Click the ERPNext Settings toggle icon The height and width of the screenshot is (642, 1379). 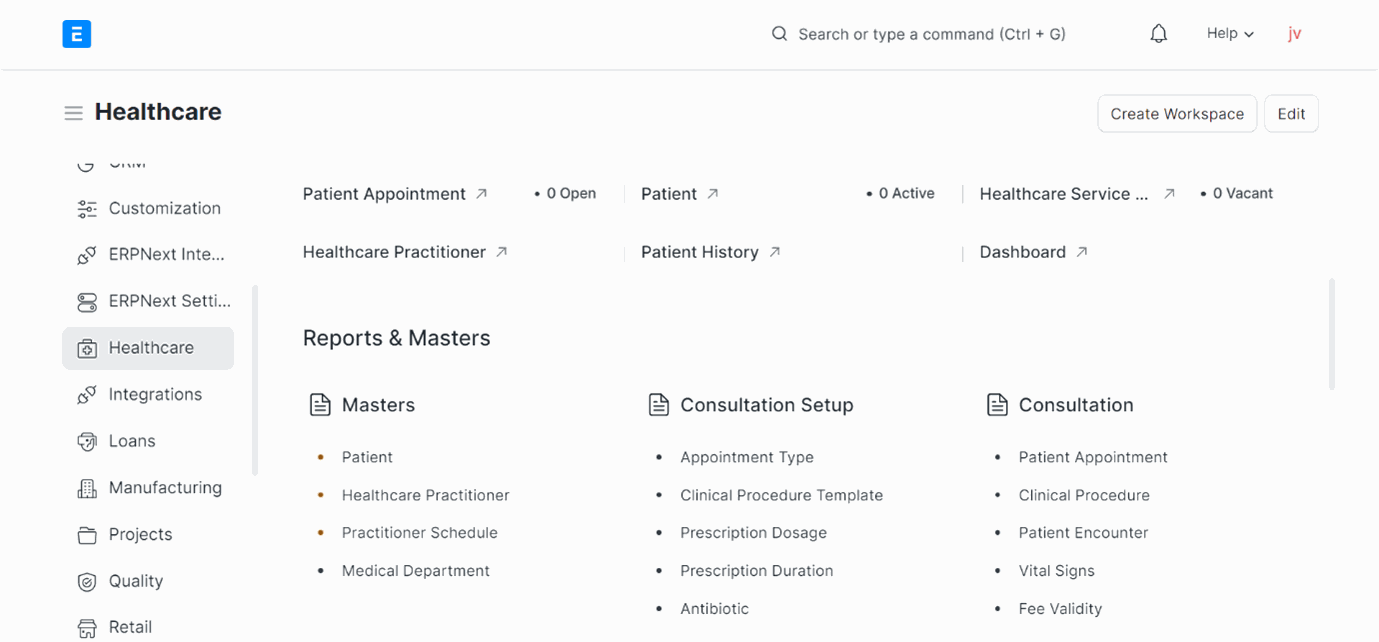click(87, 302)
